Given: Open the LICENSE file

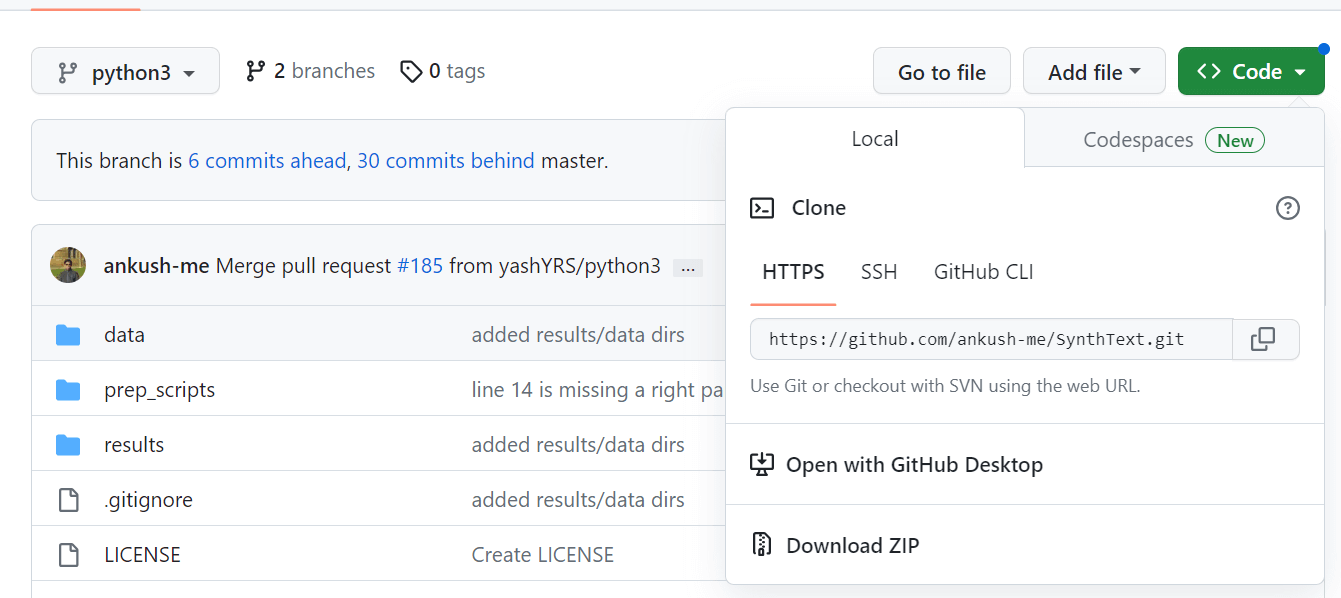Looking at the screenshot, I should pyautogui.click(x=142, y=555).
